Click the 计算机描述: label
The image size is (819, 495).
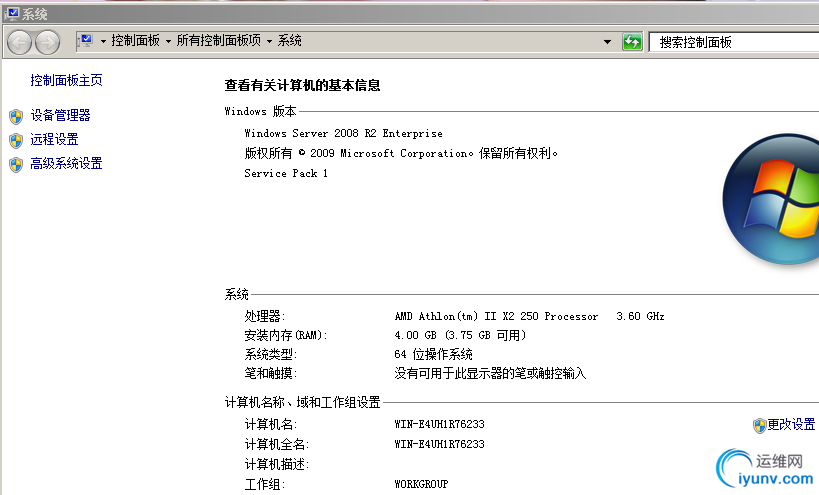pyautogui.click(x=277, y=464)
